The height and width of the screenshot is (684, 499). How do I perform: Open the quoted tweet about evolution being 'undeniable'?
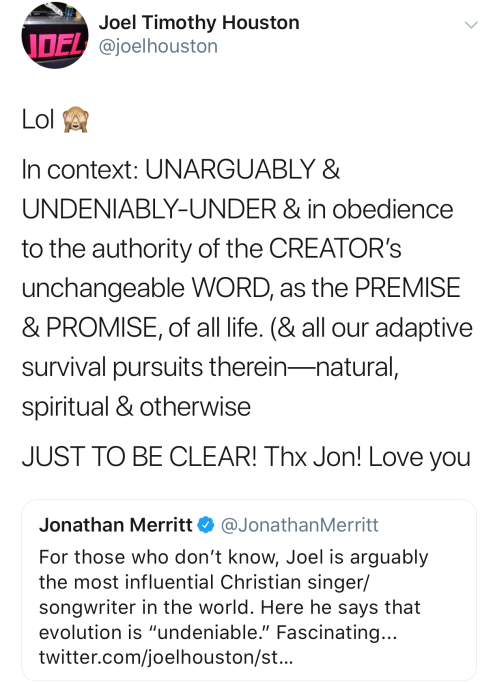249,590
